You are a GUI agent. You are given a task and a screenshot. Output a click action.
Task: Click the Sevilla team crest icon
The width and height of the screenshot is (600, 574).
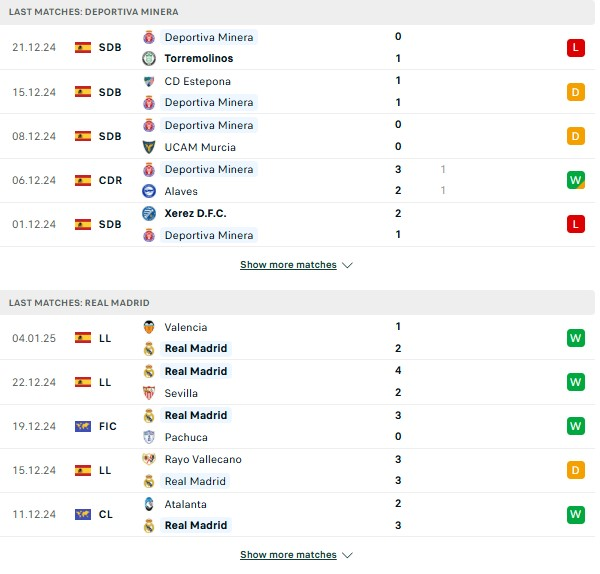click(149, 393)
